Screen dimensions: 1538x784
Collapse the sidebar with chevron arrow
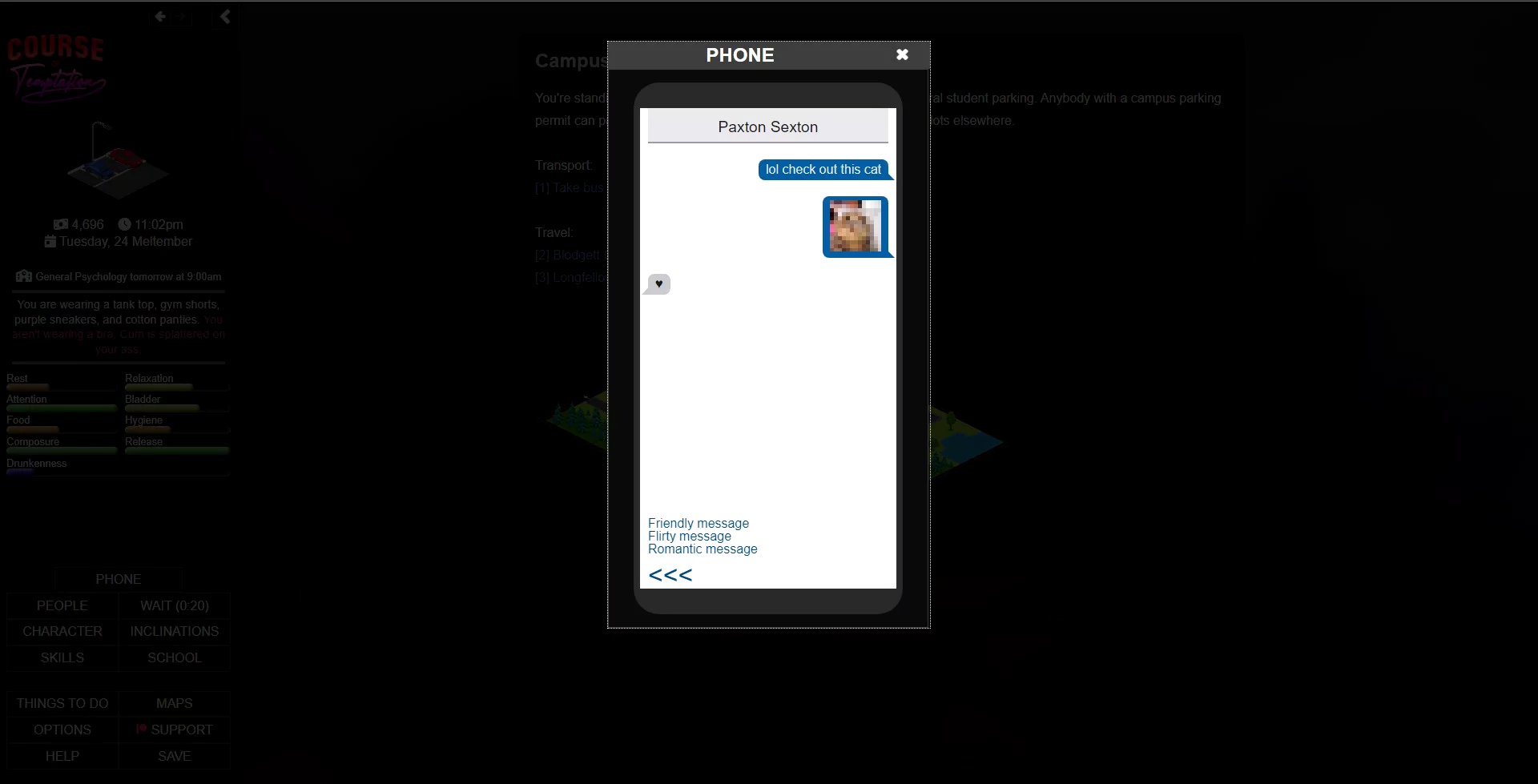tap(225, 16)
